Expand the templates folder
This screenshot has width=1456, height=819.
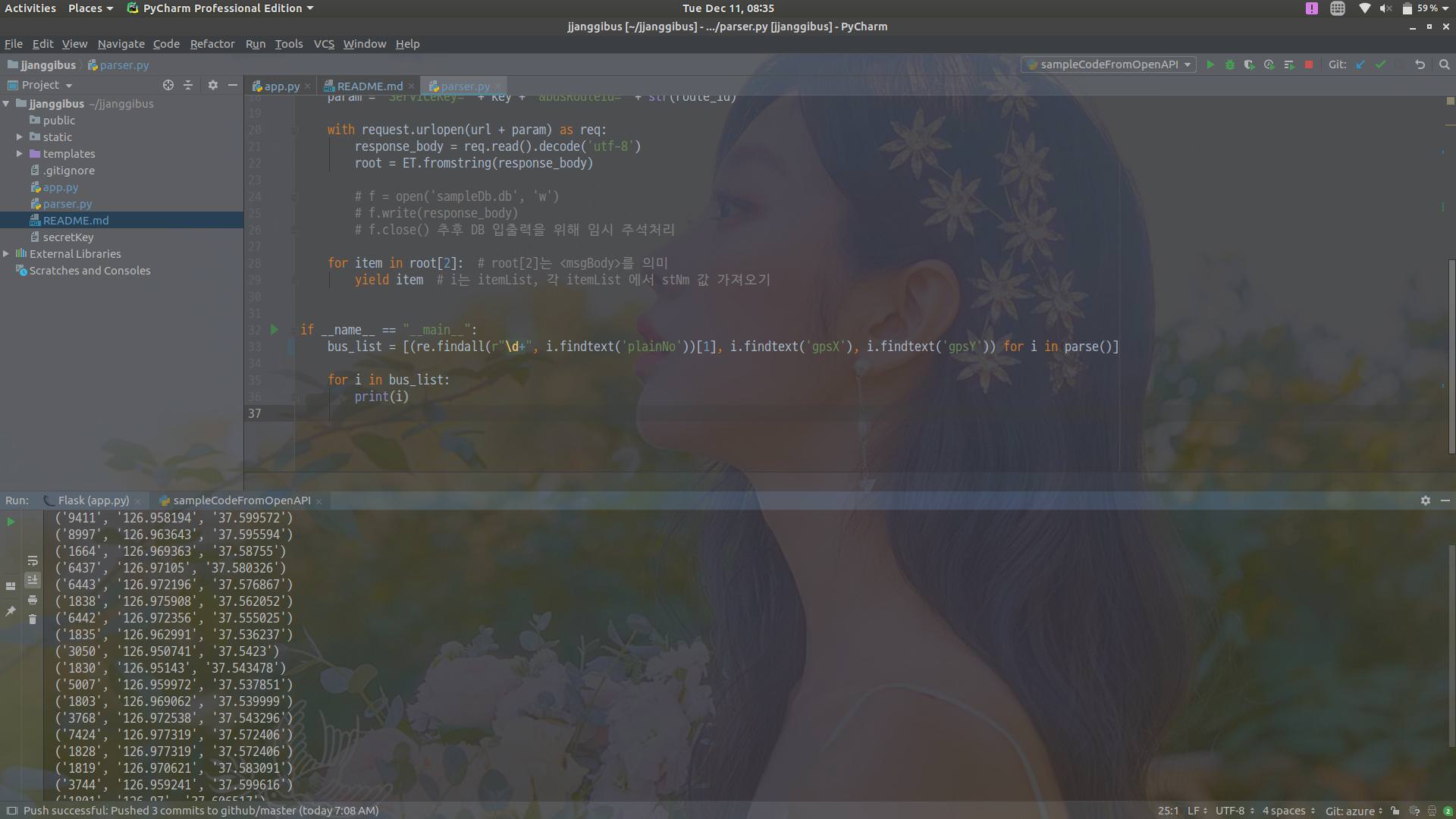click(20, 154)
